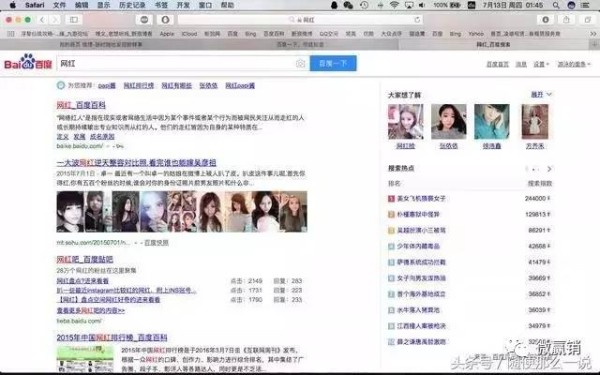Open the hot search with index 34979
The height and width of the screenshot is (375, 600).
[x=421, y=326]
